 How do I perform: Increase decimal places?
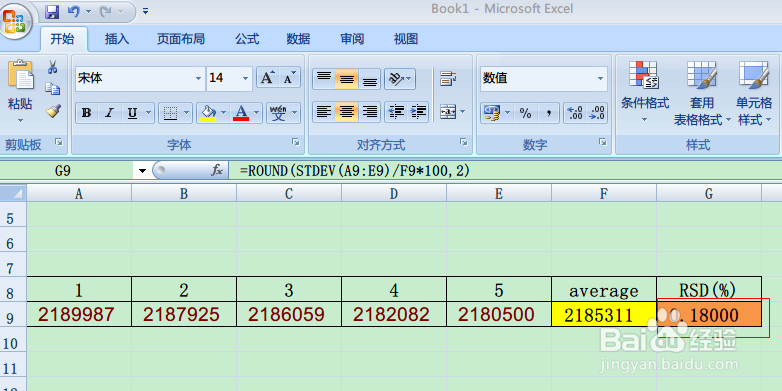575,113
